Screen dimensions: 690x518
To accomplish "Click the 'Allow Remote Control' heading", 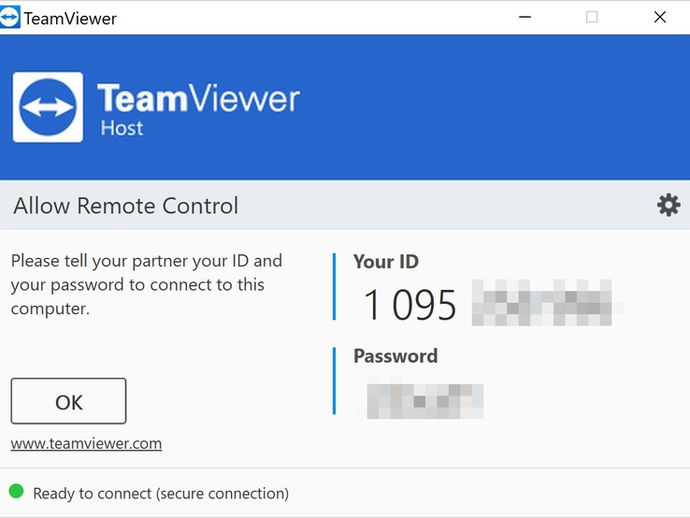I will (x=126, y=206).
